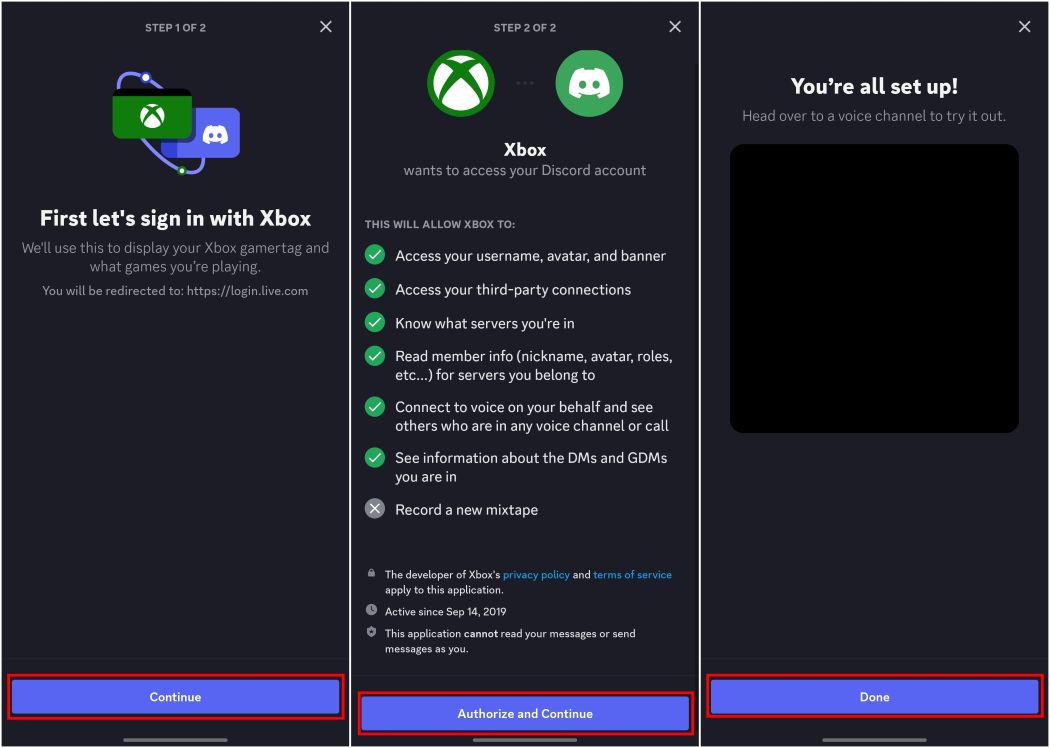Switch to the Step 2 of 2 screen
This screenshot has height=748, width=1050.
[x=524, y=27]
